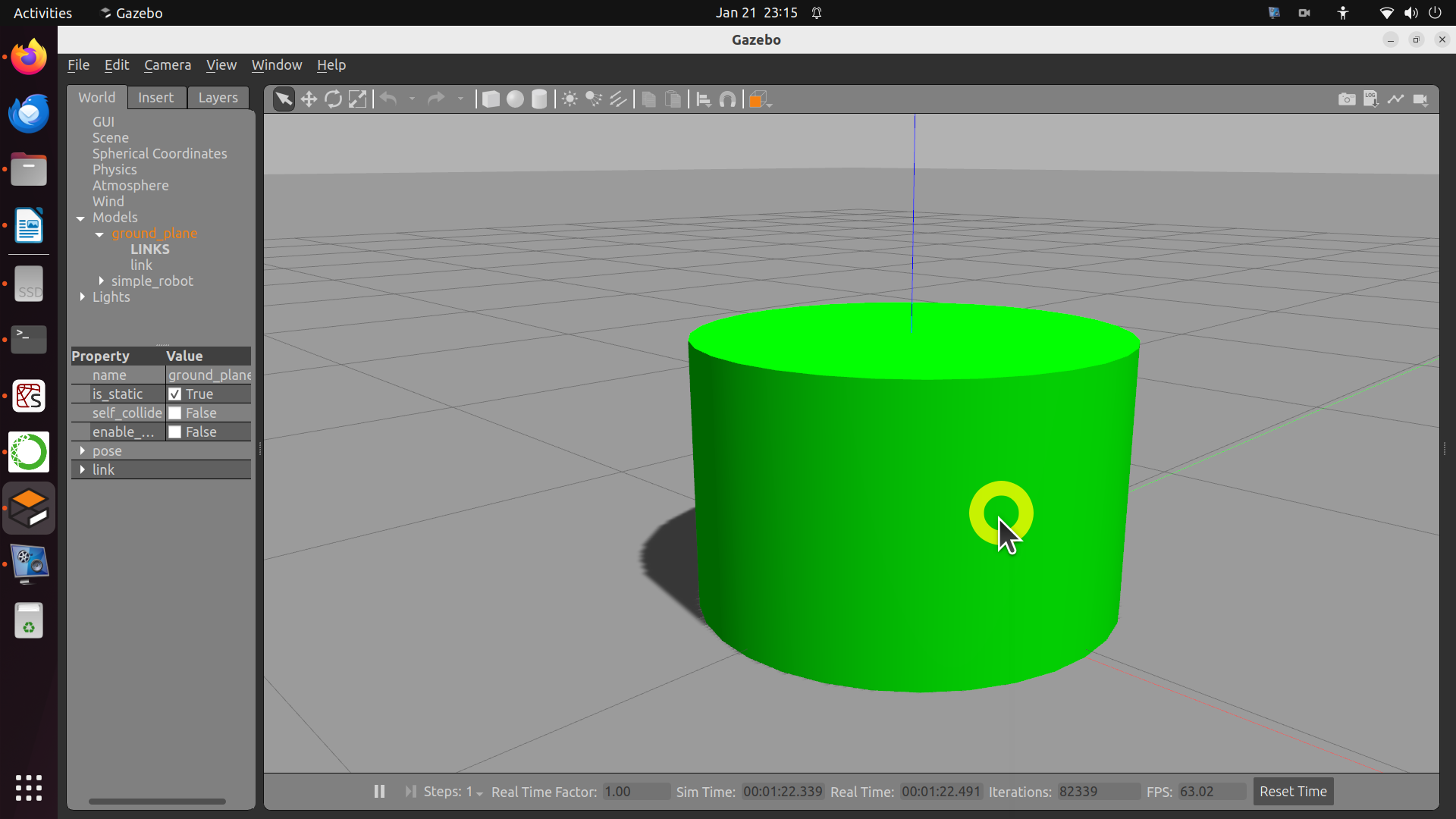The height and width of the screenshot is (819, 1456).
Task: Select the translate/move tool
Action: tap(308, 98)
